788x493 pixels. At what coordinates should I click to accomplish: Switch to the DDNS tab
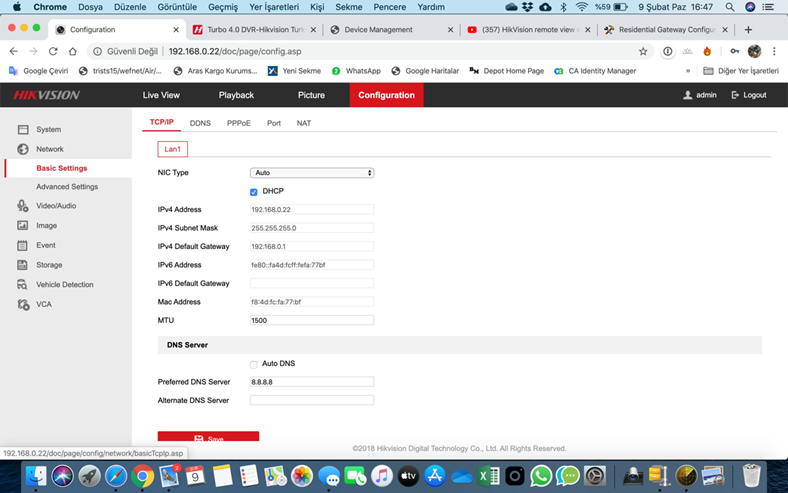click(200, 123)
